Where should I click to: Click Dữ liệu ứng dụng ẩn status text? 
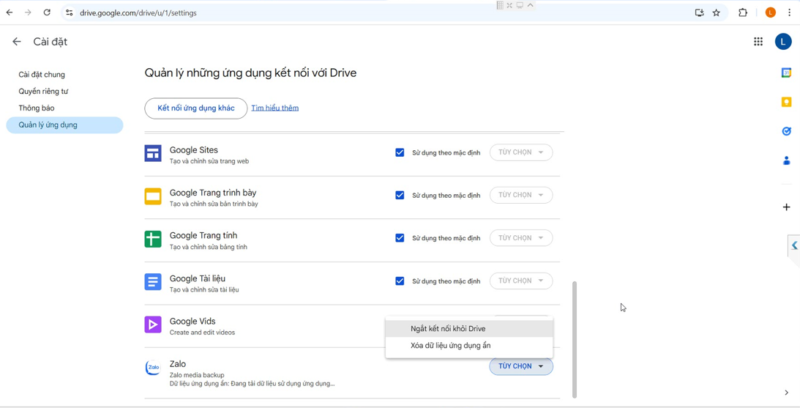click(252, 383)
